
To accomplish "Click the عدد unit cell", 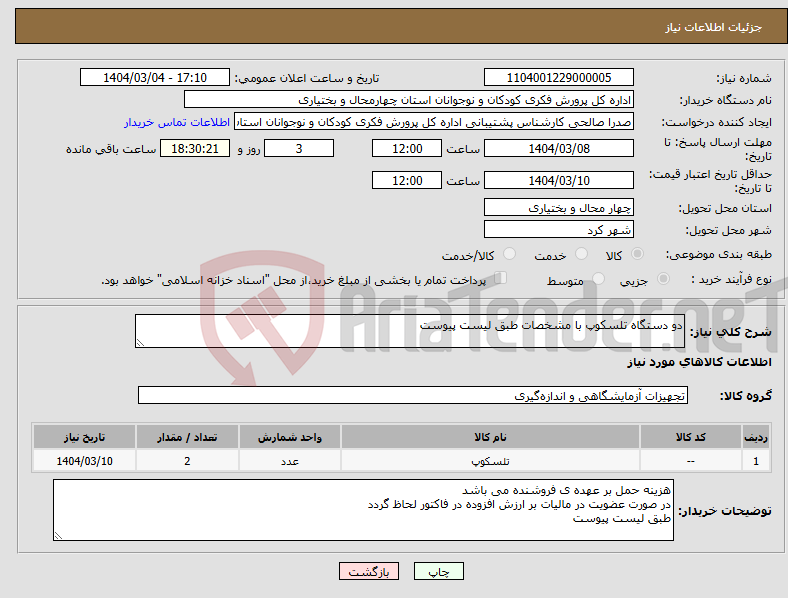I will pyautogui.click(x=290, y=461).
